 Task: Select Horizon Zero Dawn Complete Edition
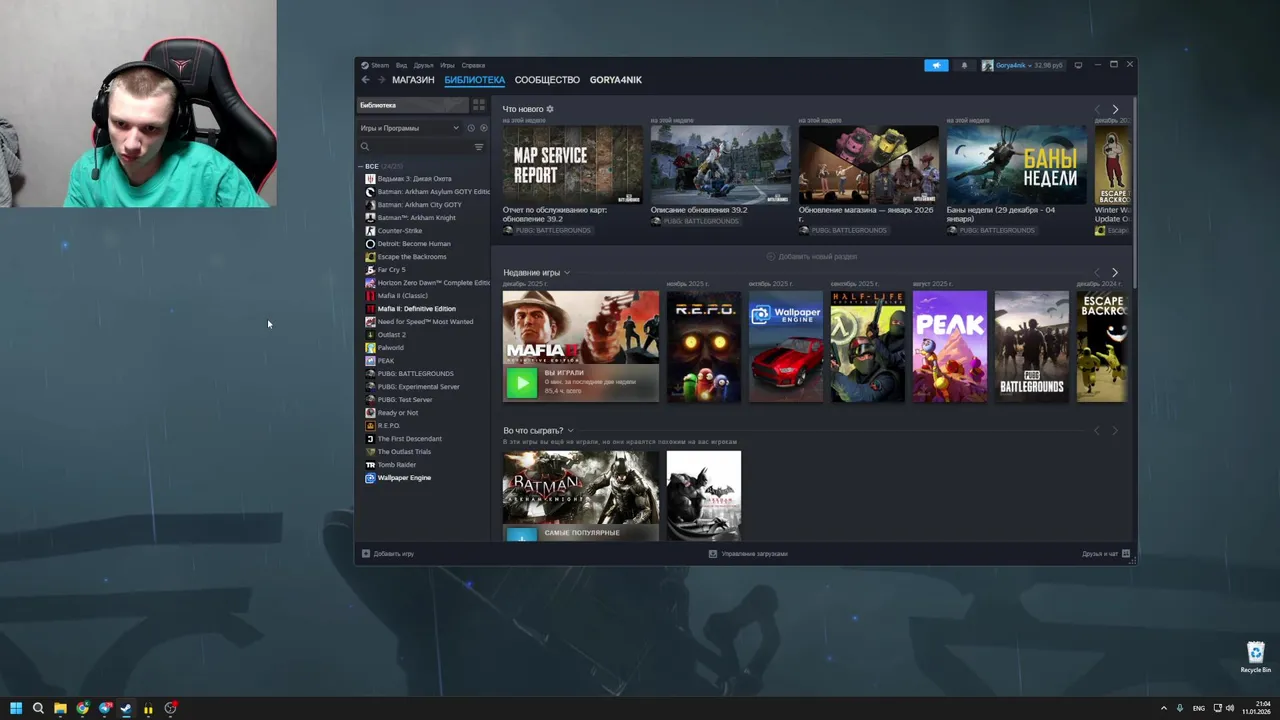[x=426, y=283]
